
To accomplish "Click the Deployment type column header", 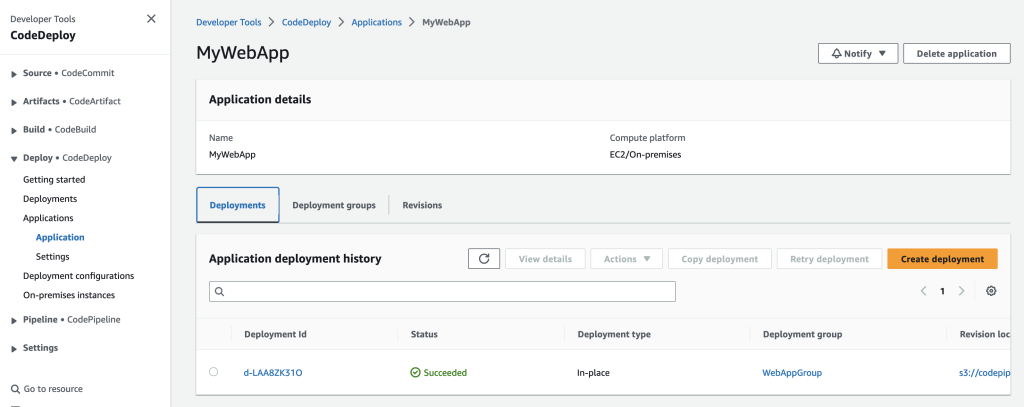I will (614, 334).
